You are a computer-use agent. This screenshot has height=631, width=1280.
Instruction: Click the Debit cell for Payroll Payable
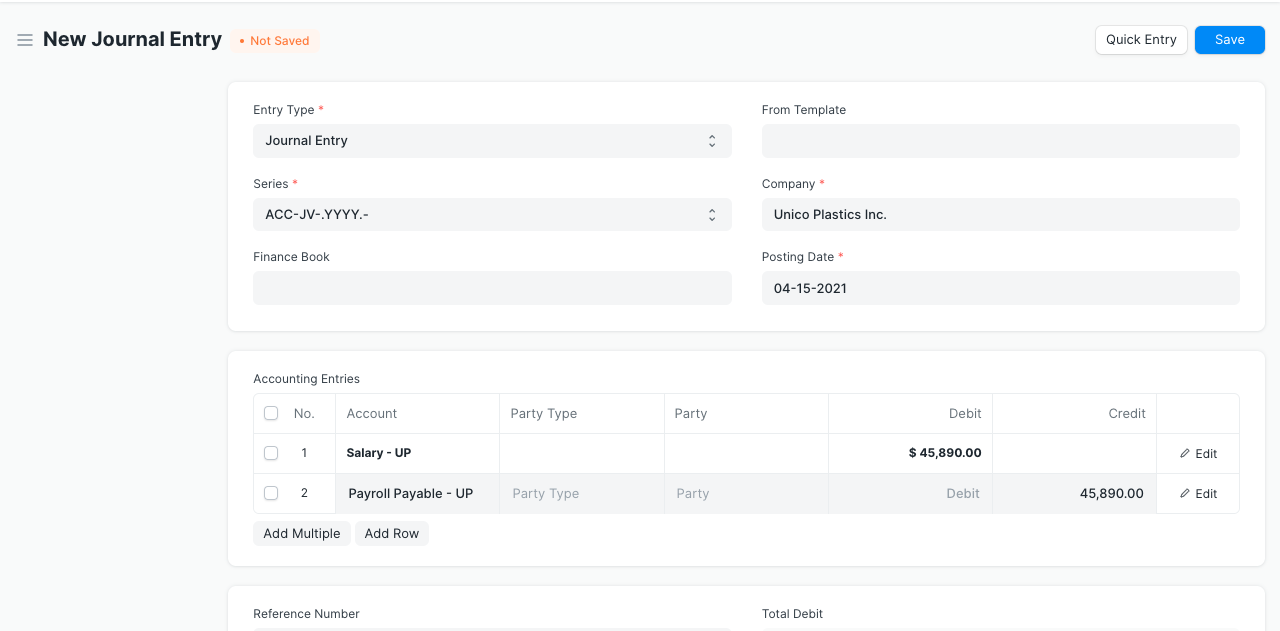[910, 494]
